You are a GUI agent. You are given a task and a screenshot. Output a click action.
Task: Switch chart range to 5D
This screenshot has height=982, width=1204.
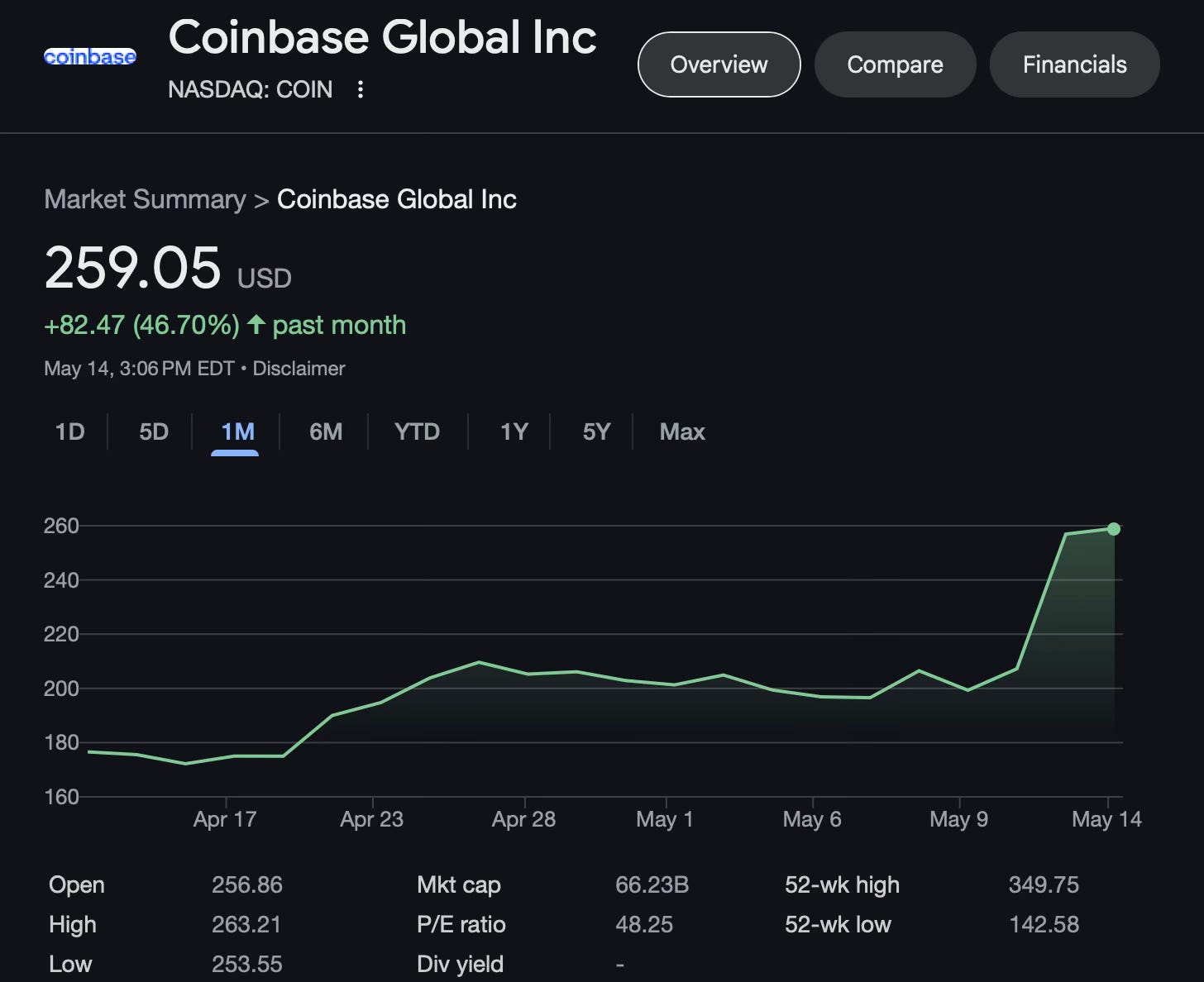[154, 431]
